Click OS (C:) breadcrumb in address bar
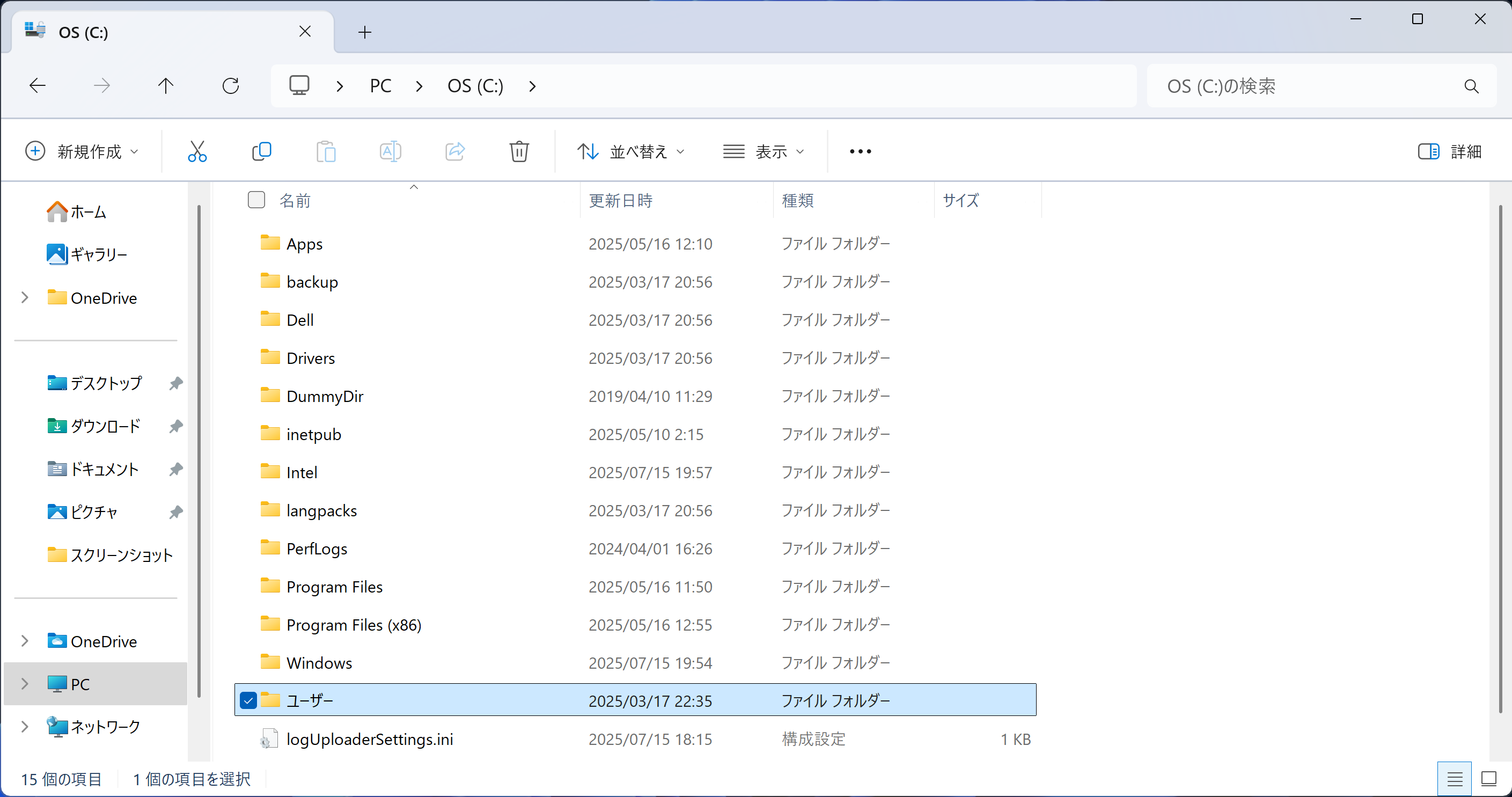This screenshot has width=1512, height=797. click(x=475, y=86)
